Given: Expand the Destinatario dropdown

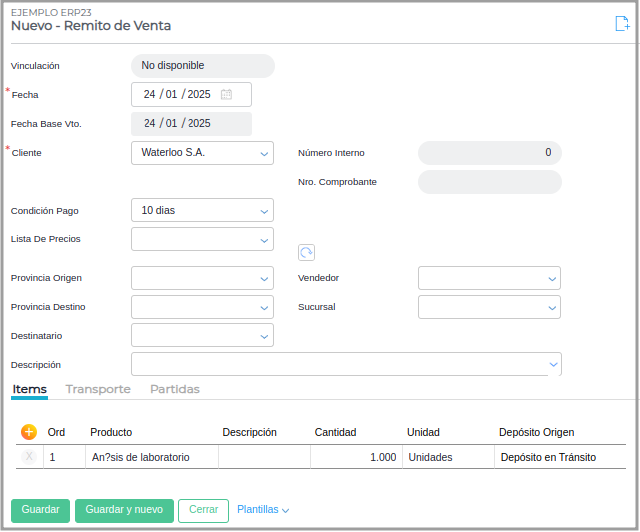Looking at the screenshot, I should (264, 336).
